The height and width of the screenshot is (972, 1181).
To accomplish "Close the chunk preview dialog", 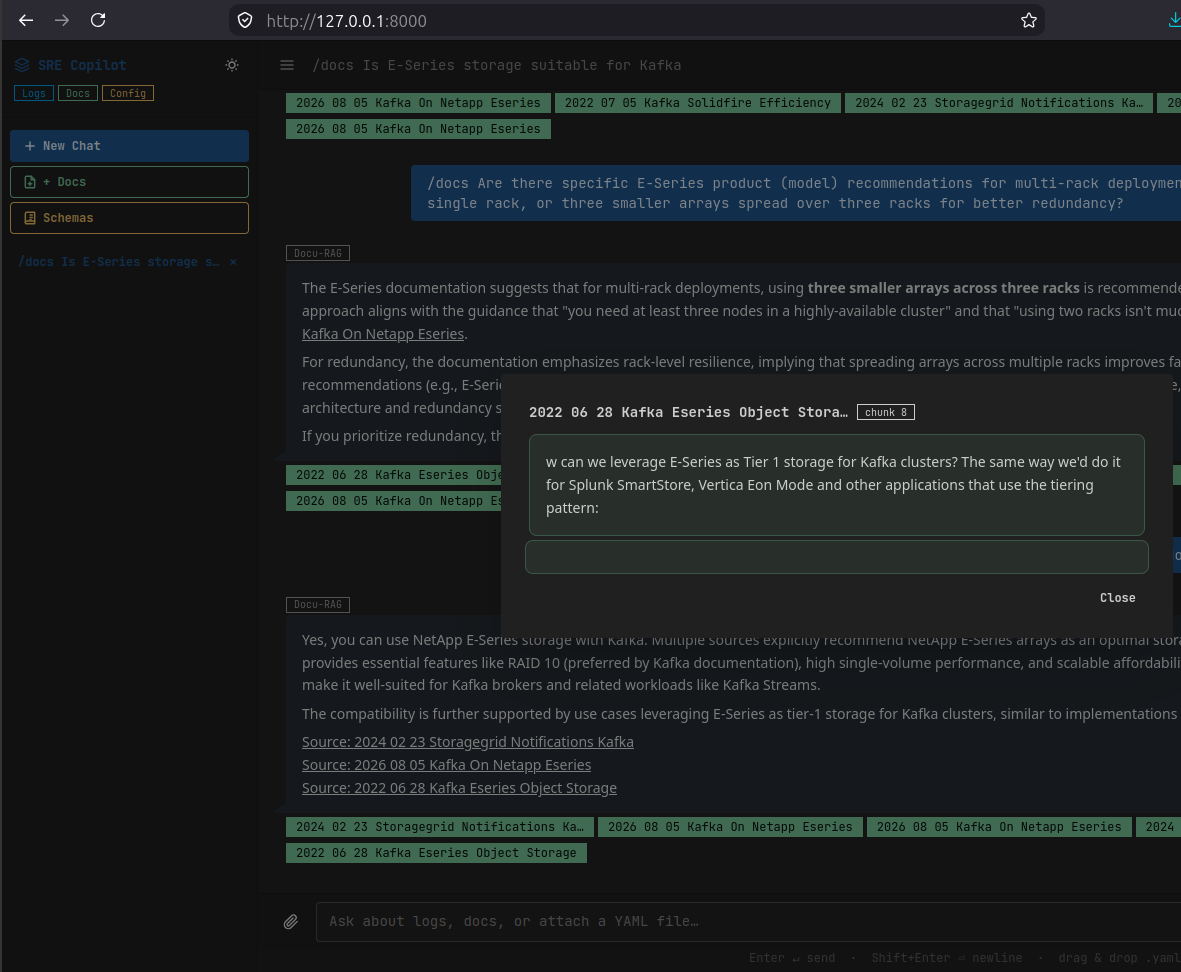I will [1117, 598].
